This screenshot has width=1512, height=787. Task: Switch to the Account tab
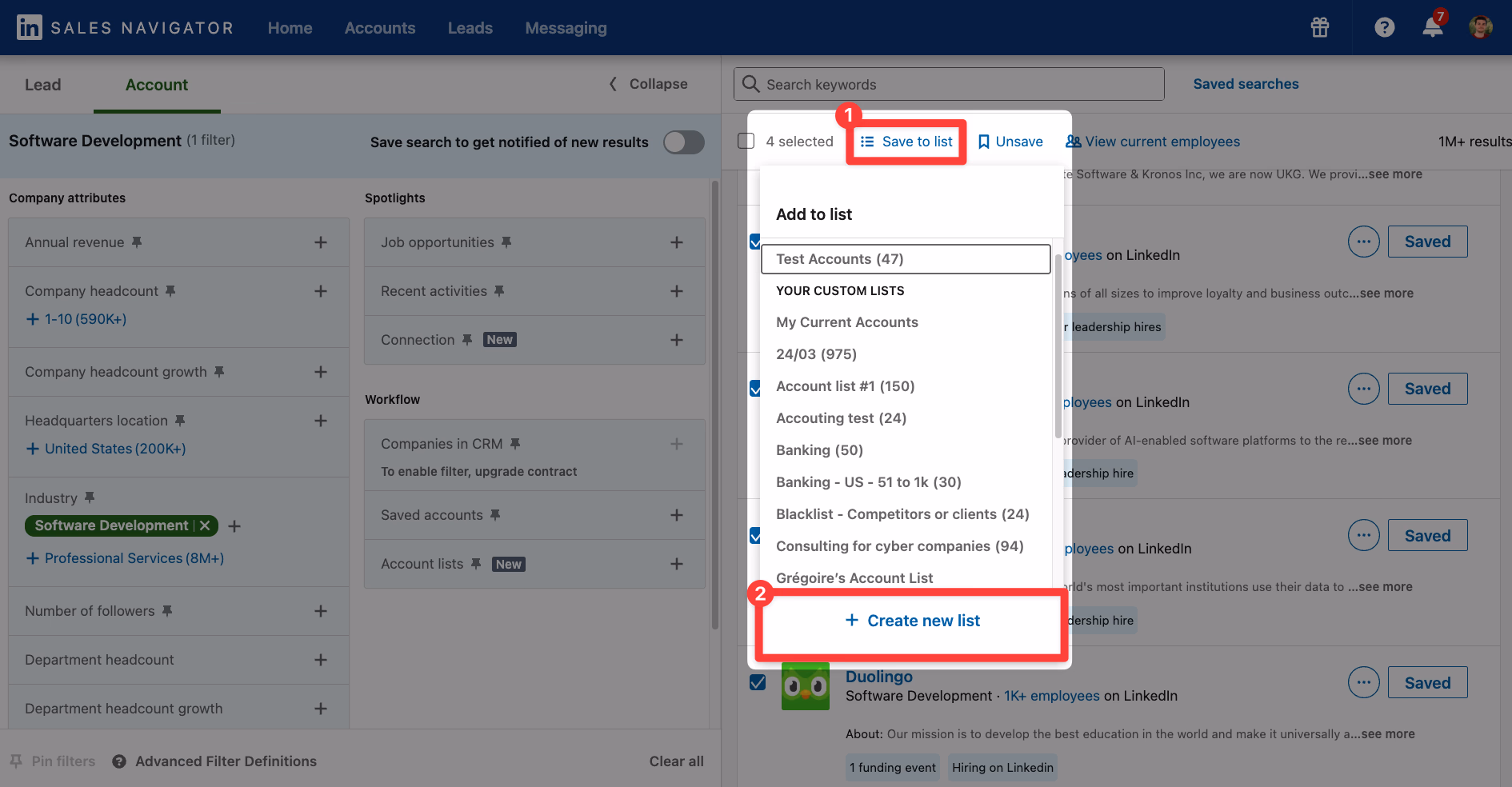[x=157, y=85]
